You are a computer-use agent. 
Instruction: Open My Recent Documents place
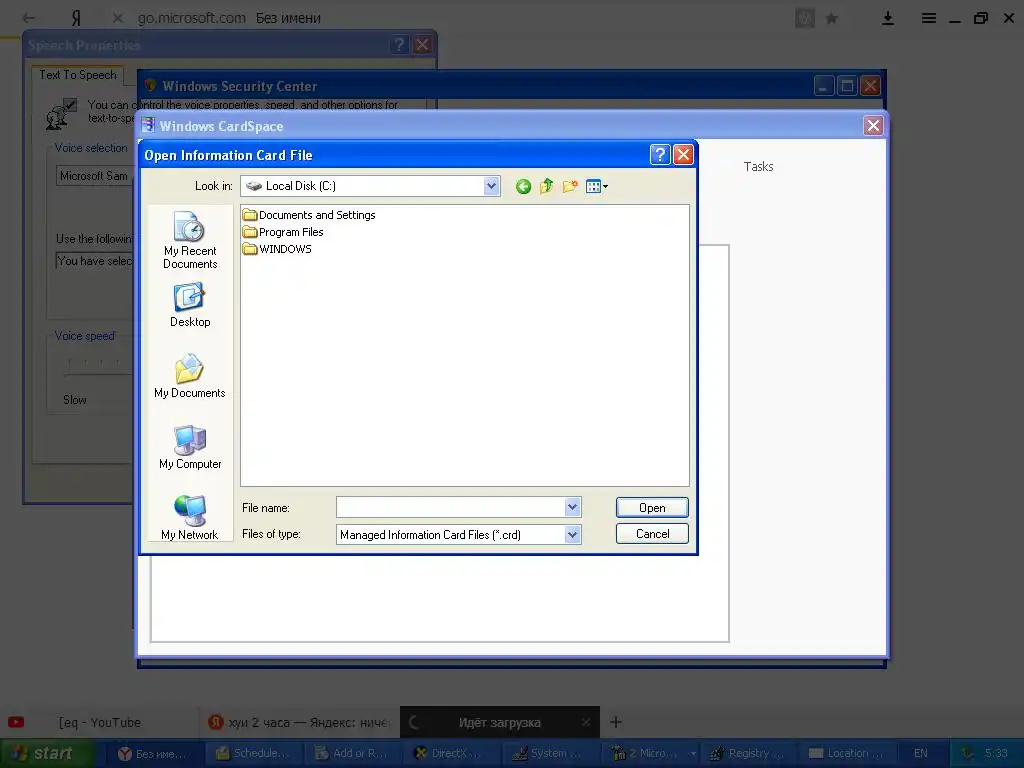point(190,240)
